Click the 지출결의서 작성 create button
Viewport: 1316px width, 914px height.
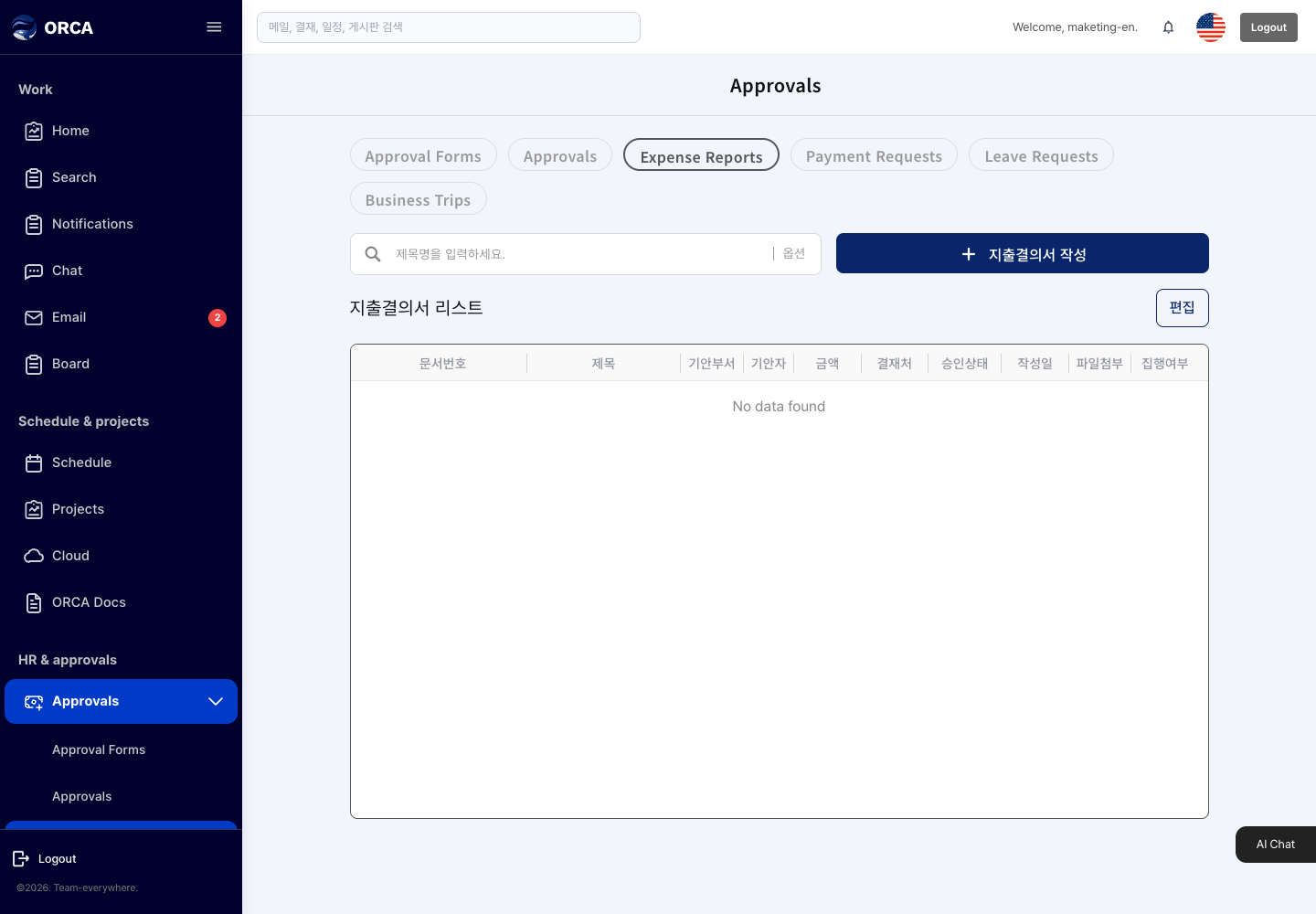[x=1023, y=253]
